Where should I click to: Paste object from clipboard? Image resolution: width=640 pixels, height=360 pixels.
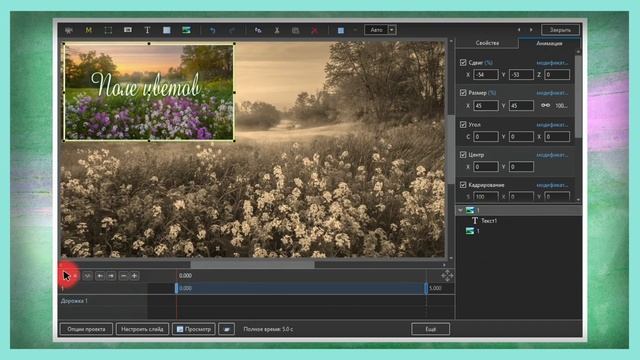click(x=296, y=30)
